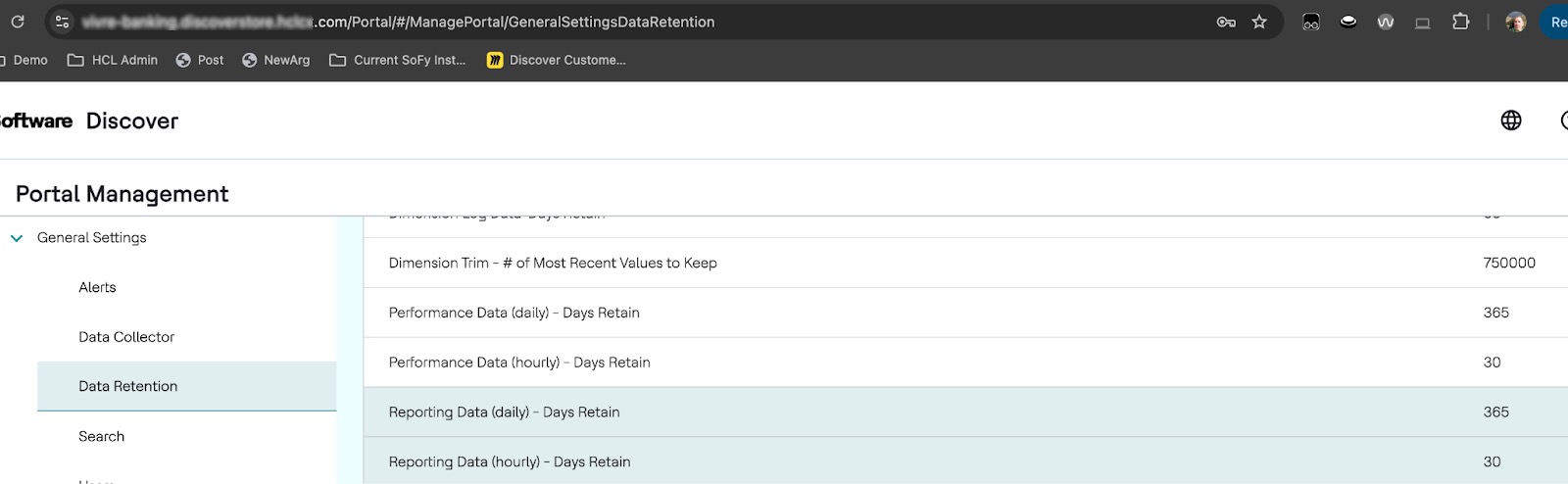This screenshot has width=1568, height=484.
Task: Collapse the General Settings tree section
Action: pyautogui.click(x=17, y=238)
